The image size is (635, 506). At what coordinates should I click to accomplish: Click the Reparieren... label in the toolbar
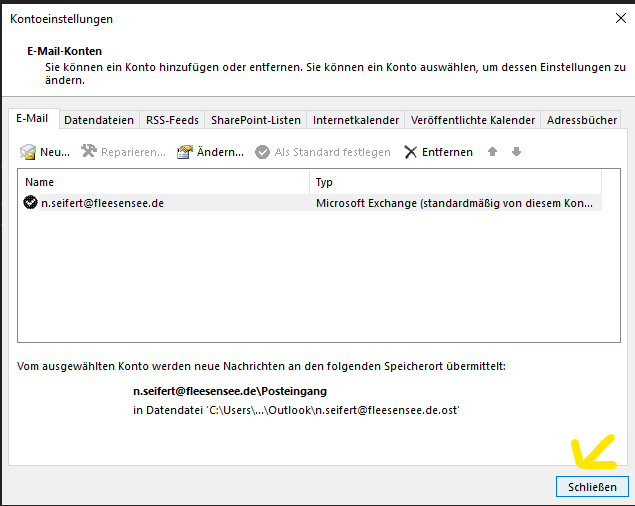[x=134, y=152]
